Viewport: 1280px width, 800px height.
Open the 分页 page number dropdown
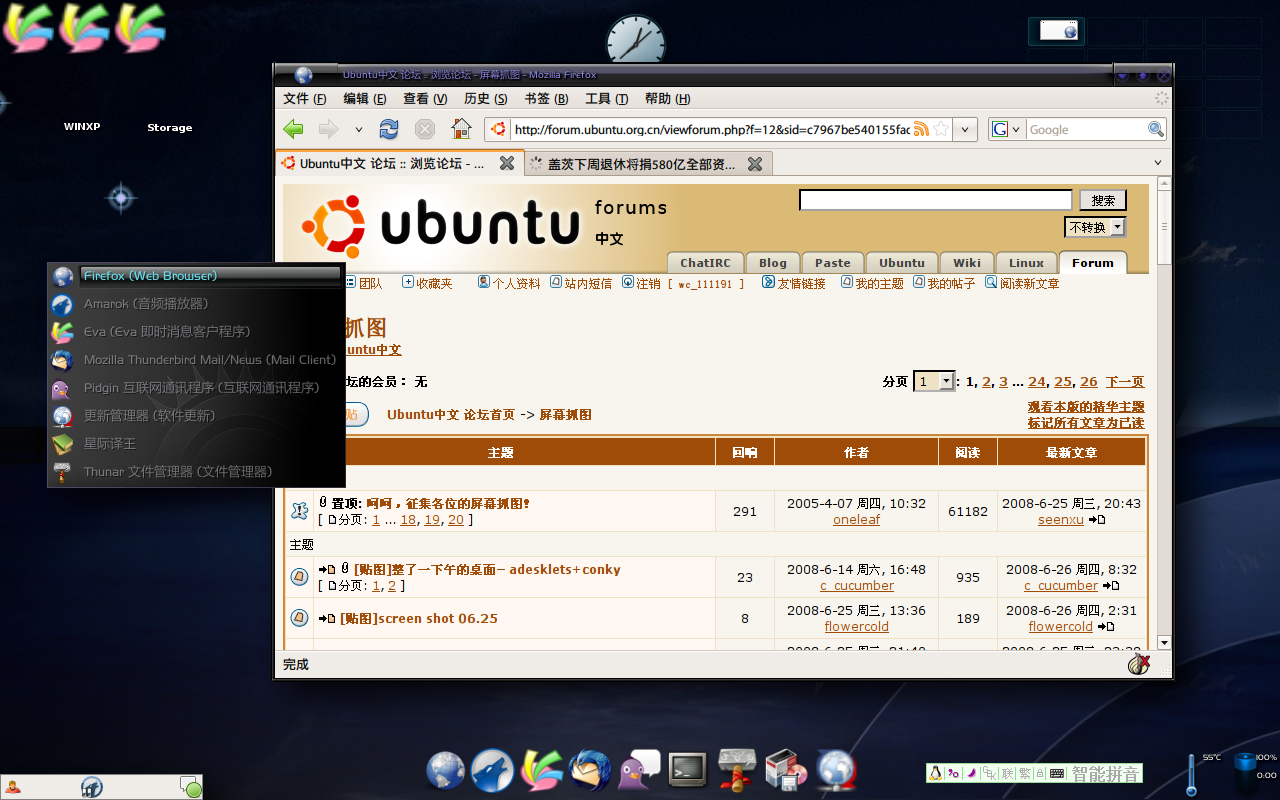click(934, 381)
